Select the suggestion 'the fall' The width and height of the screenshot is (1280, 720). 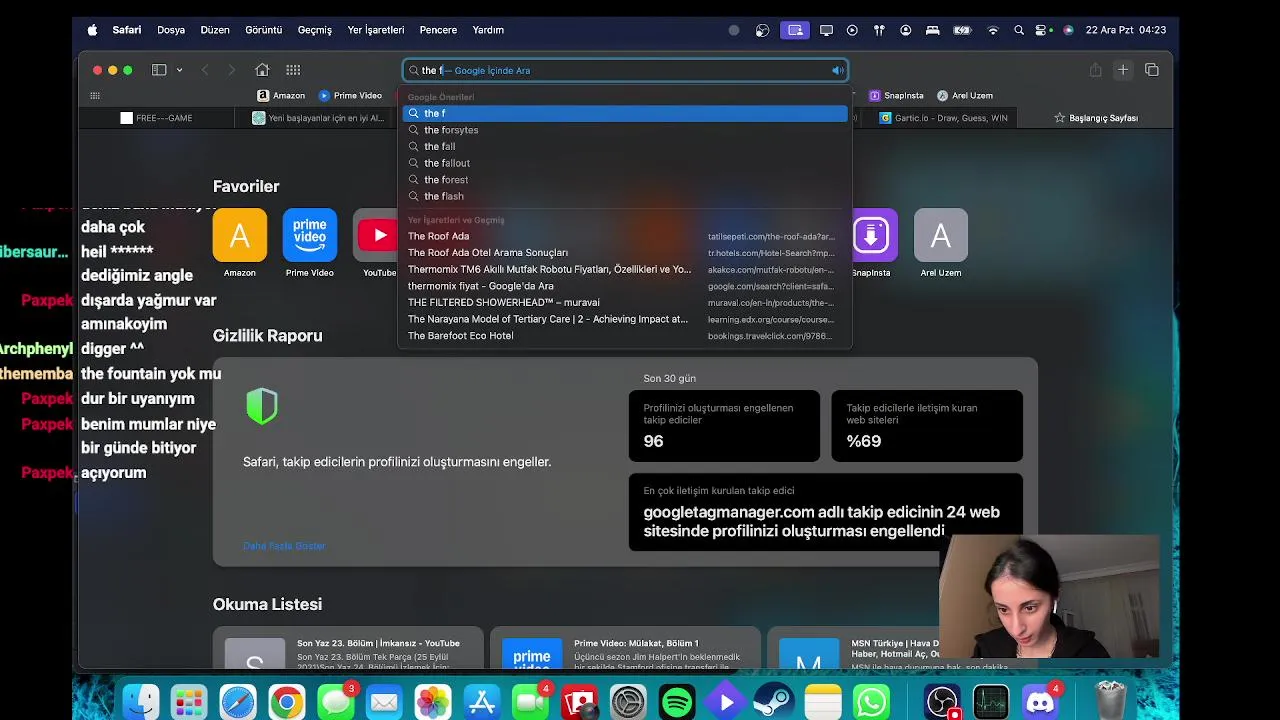625,146
